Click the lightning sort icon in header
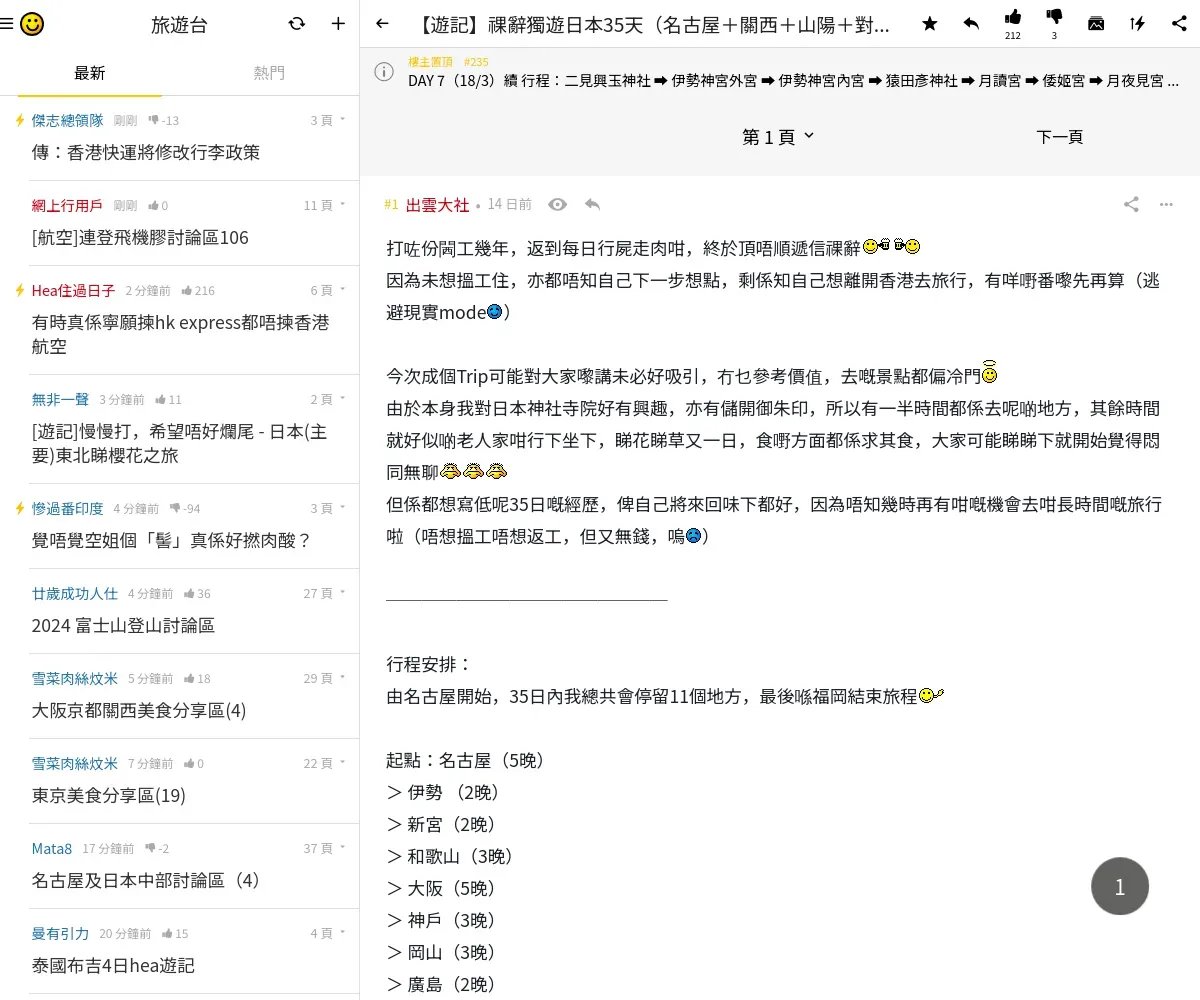The width and height of the screenshot is (1200, 1000). 1138,24
